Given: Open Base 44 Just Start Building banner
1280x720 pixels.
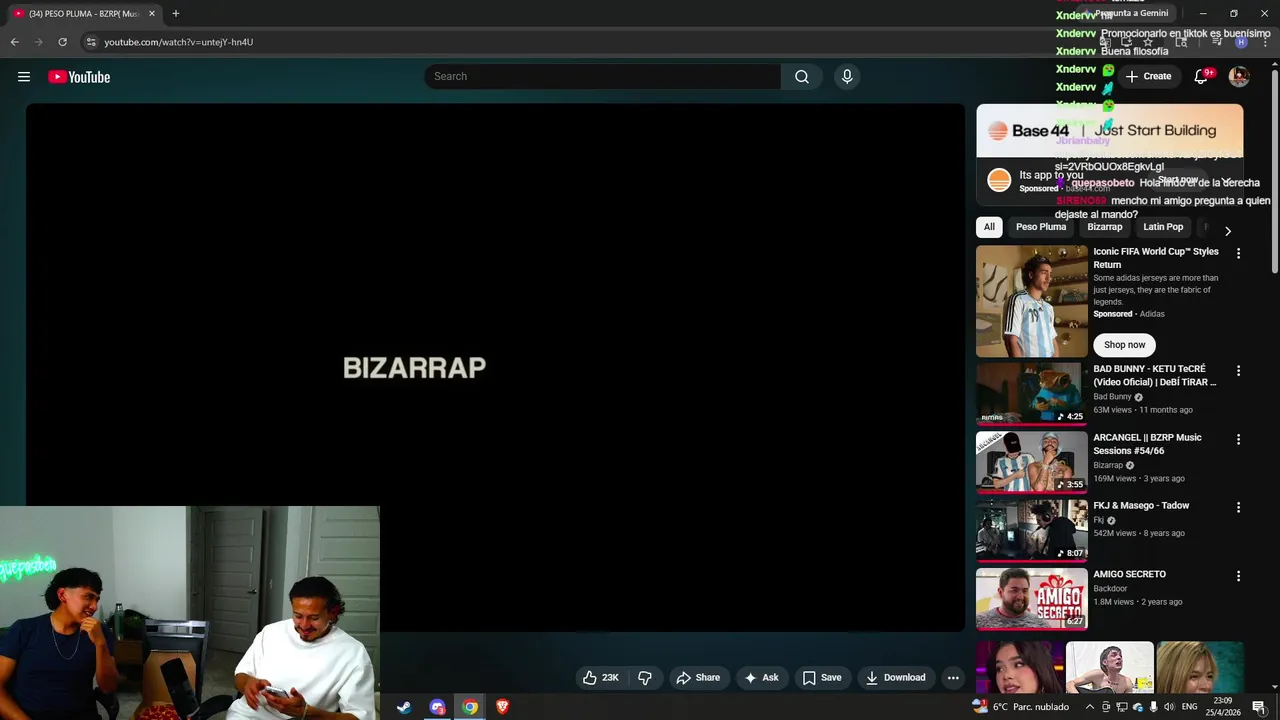Looking at the screenshot, I should pyautogui.click(x=1110, y=131).
